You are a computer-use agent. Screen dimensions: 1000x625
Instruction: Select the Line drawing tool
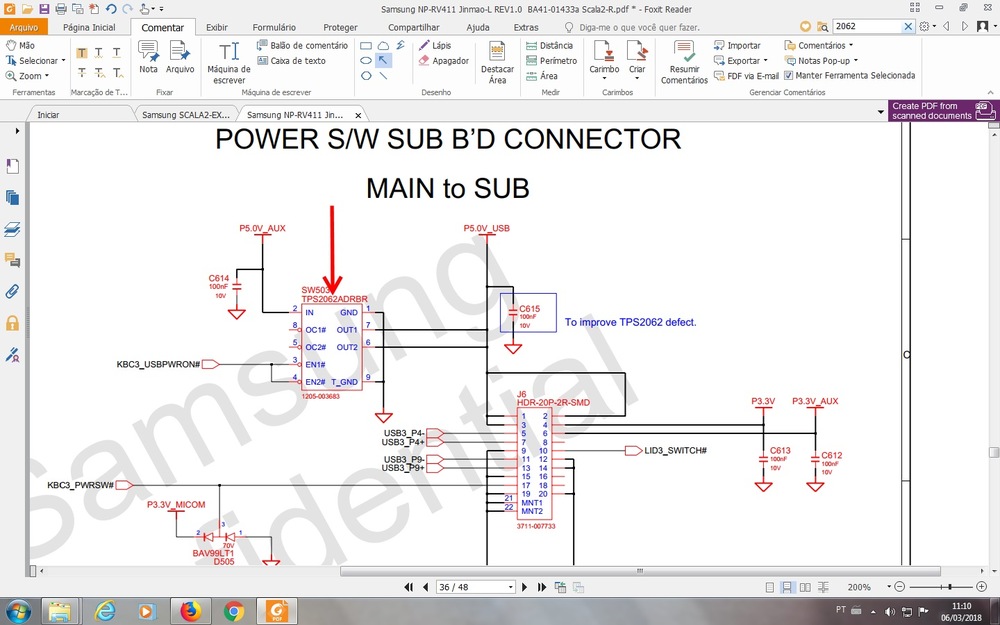pyautogui.click(x=383, y=76)
